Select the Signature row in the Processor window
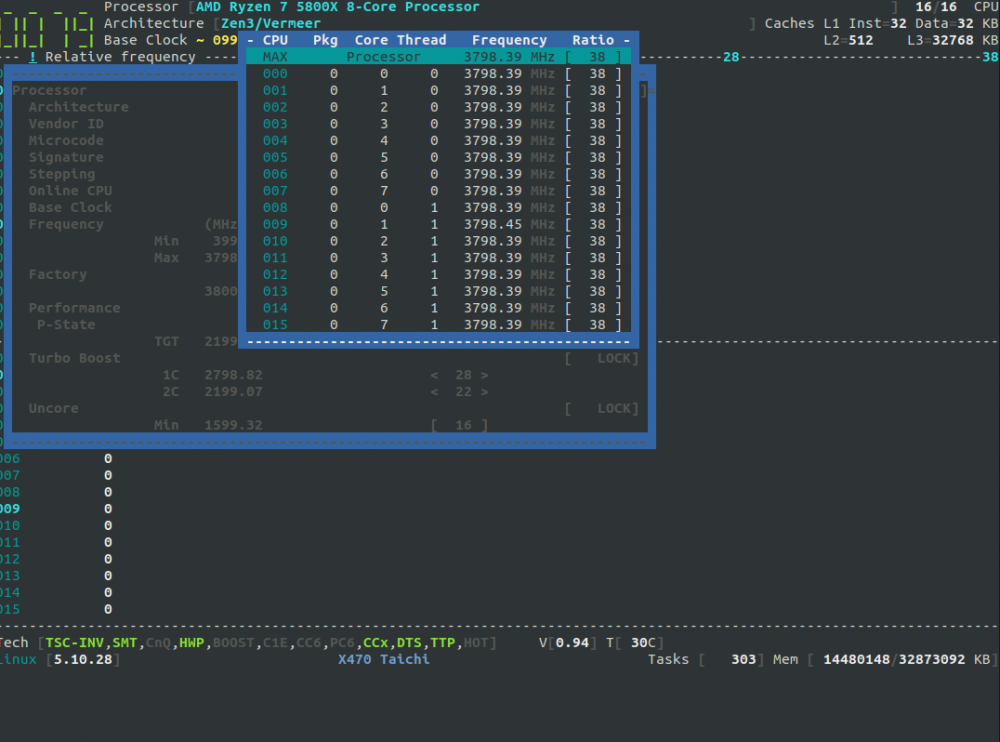 pos(66,157)
